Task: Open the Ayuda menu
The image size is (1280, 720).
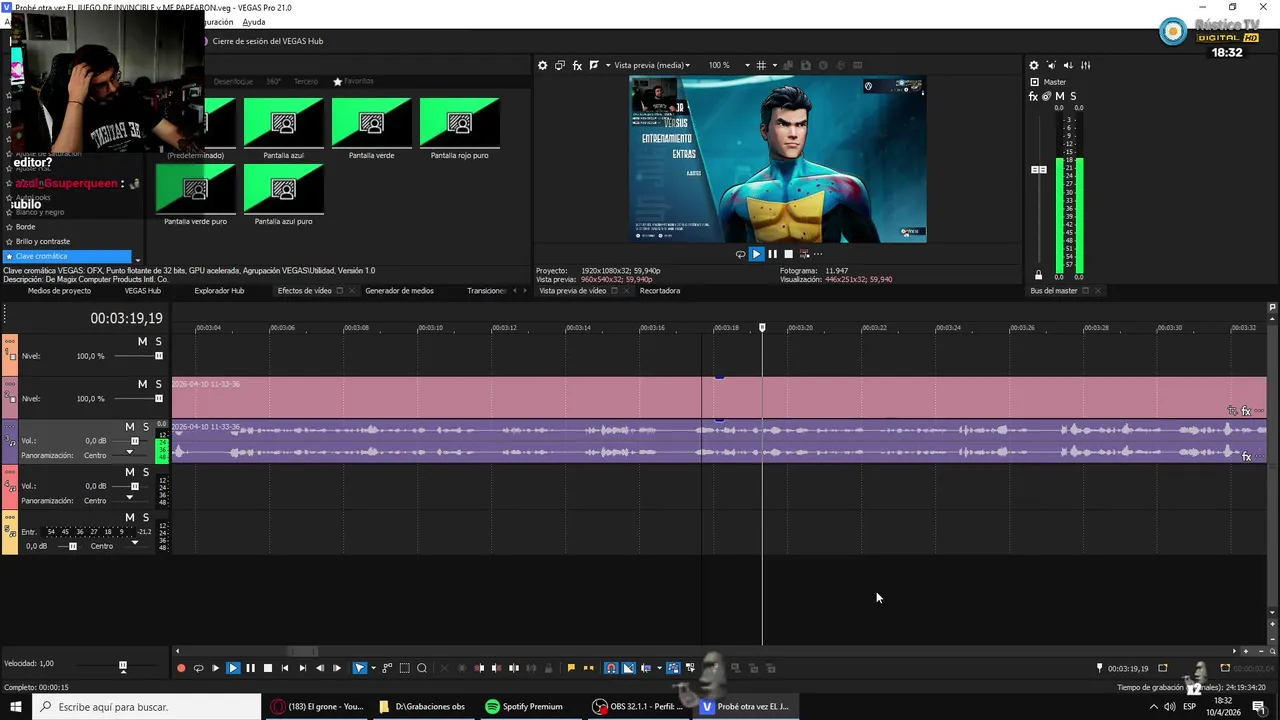Action: (x=254, y=22)
